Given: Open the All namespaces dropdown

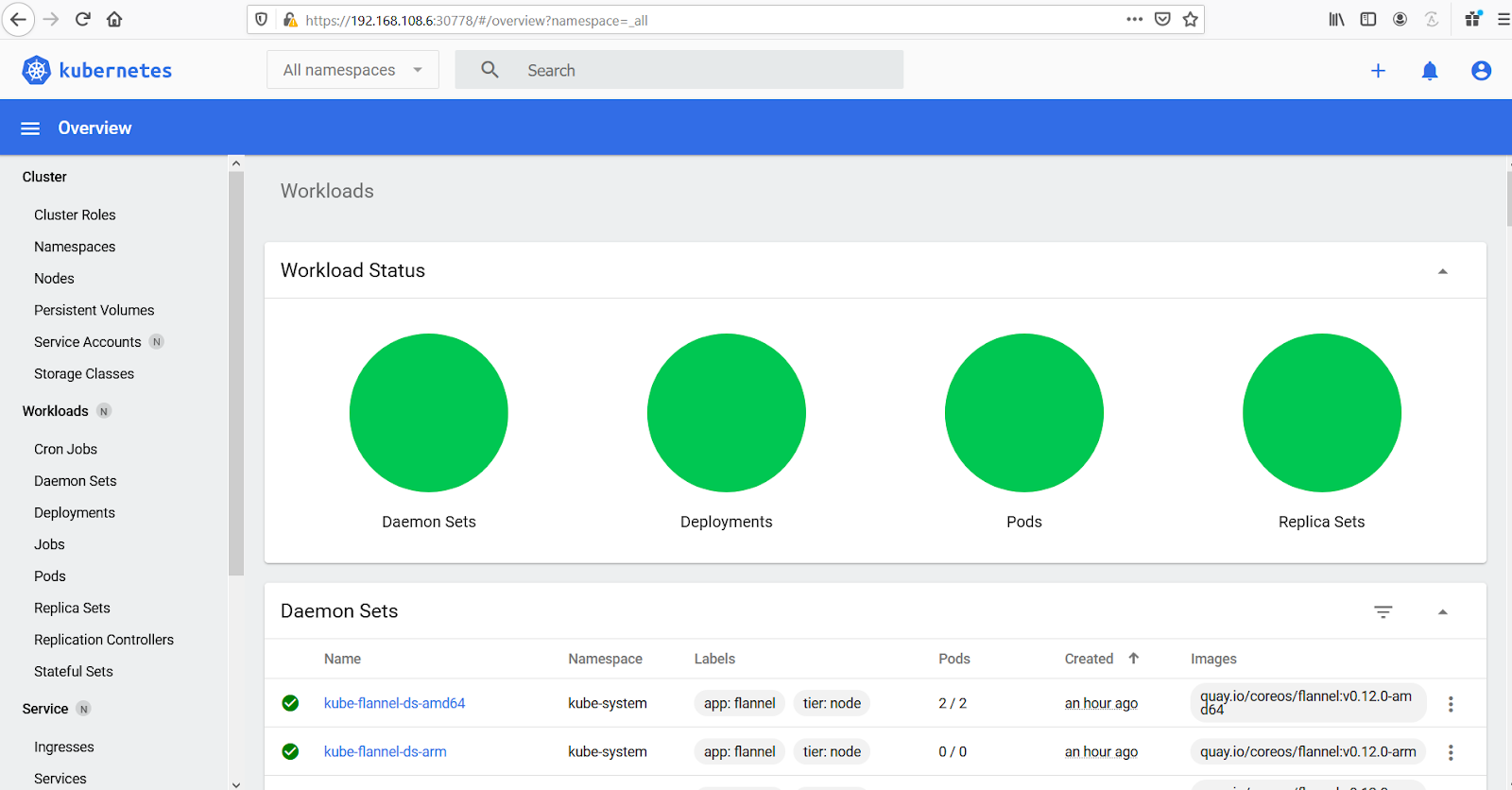Looking at the screenshot, I should pyautogui.click(x=352, y=70).
